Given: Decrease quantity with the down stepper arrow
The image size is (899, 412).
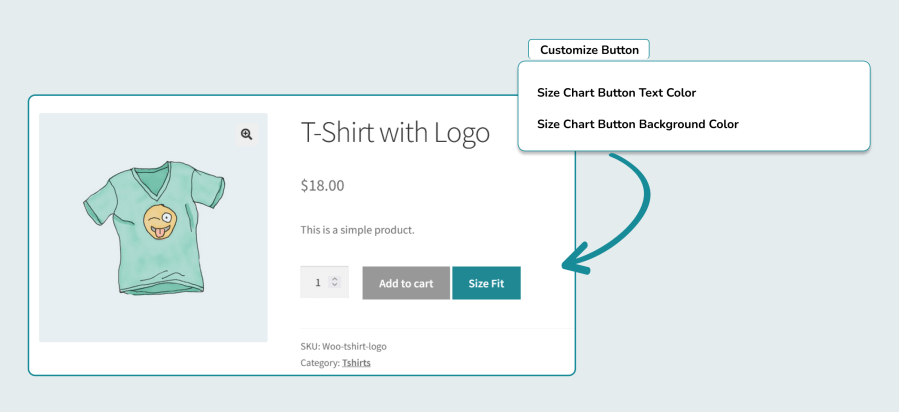Looking at the screenshot, I should click(335, 286).
